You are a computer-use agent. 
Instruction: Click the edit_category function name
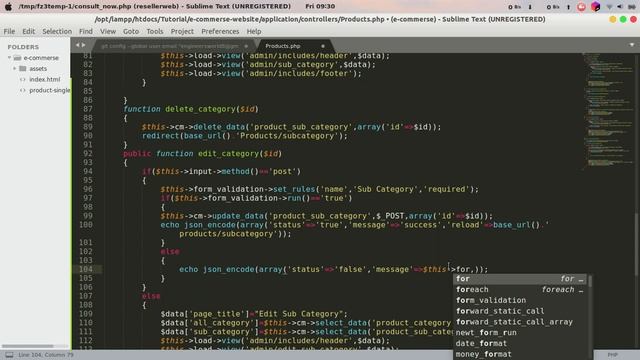(x=229, y=153)
